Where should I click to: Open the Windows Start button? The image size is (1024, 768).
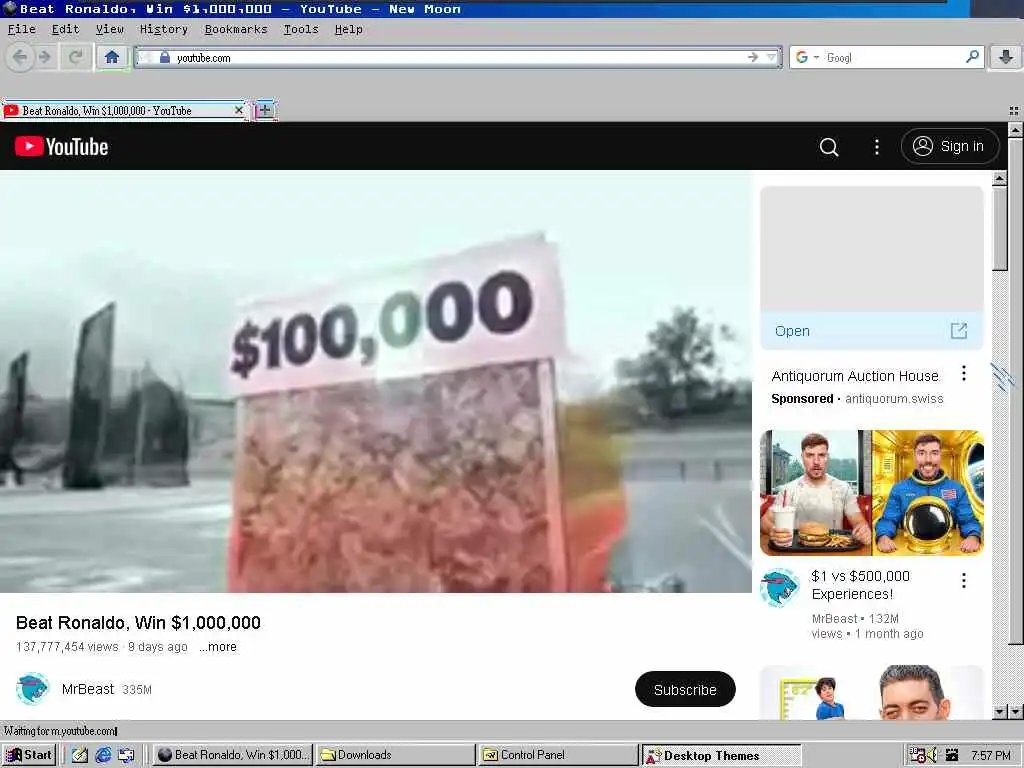click(x=29, y=755)
